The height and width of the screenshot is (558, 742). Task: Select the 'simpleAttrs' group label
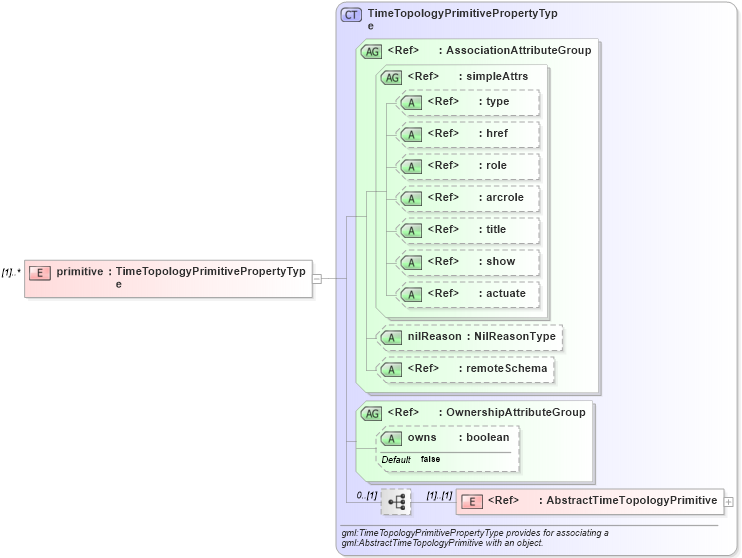pos(497,76)
